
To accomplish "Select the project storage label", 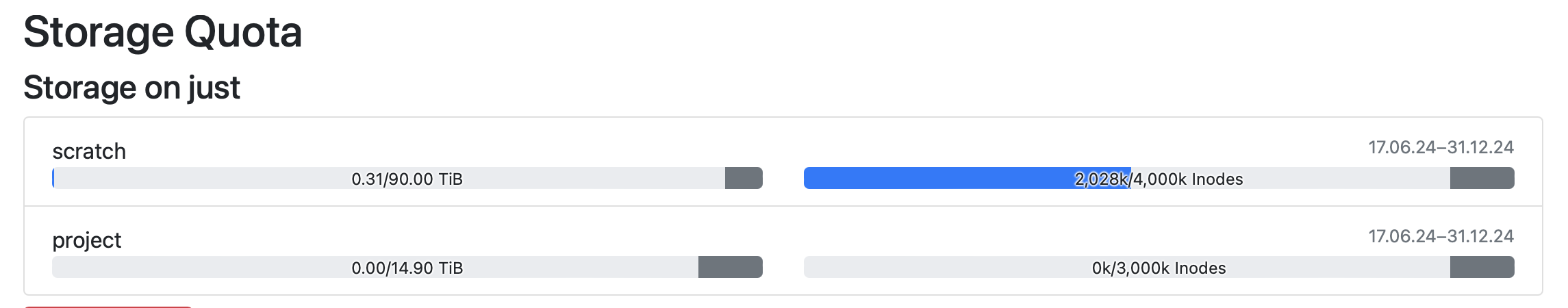I will (87, 240).
